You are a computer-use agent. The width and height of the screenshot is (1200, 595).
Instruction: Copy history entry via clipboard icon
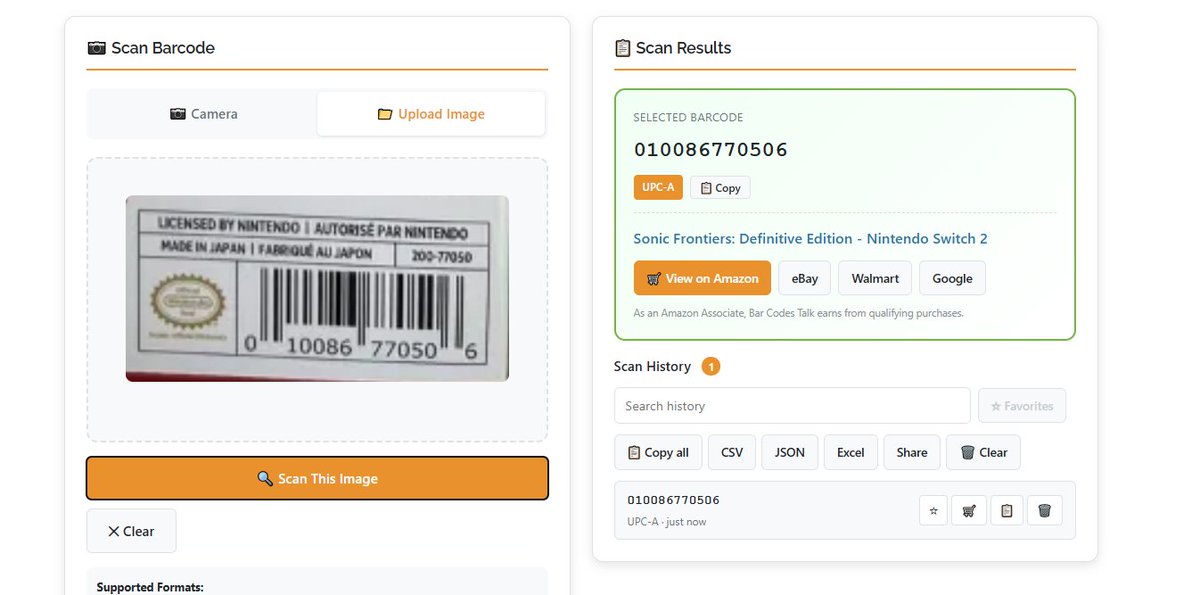pos(1006,511)
